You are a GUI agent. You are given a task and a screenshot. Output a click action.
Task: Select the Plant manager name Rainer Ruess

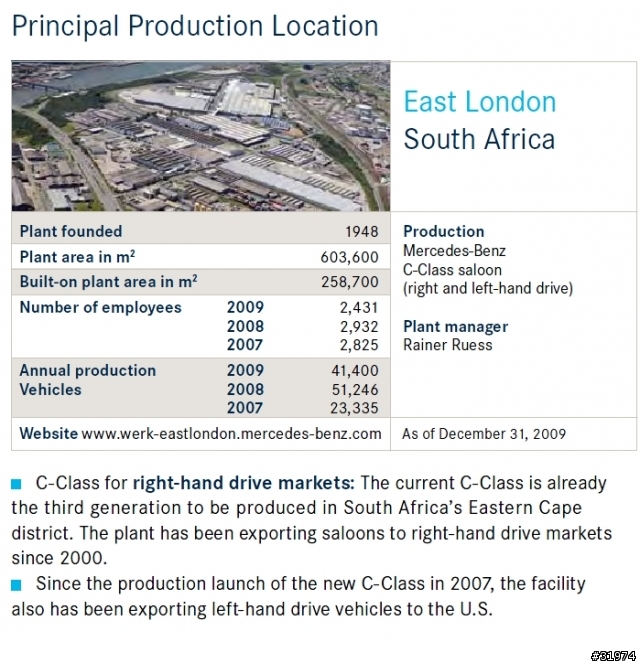pyautogui.click(x=448, y=345)
